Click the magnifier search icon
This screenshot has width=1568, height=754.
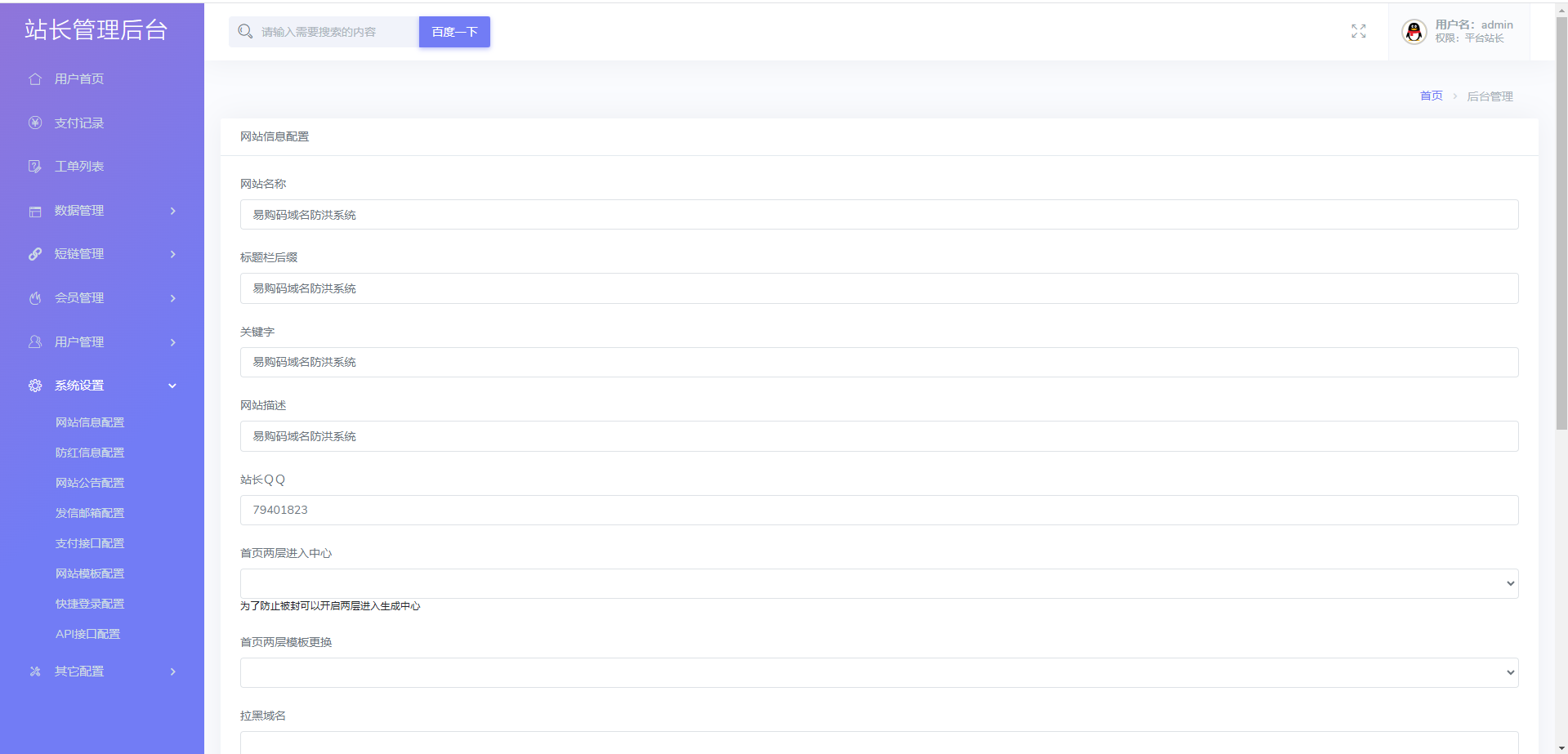pos(245,32)
